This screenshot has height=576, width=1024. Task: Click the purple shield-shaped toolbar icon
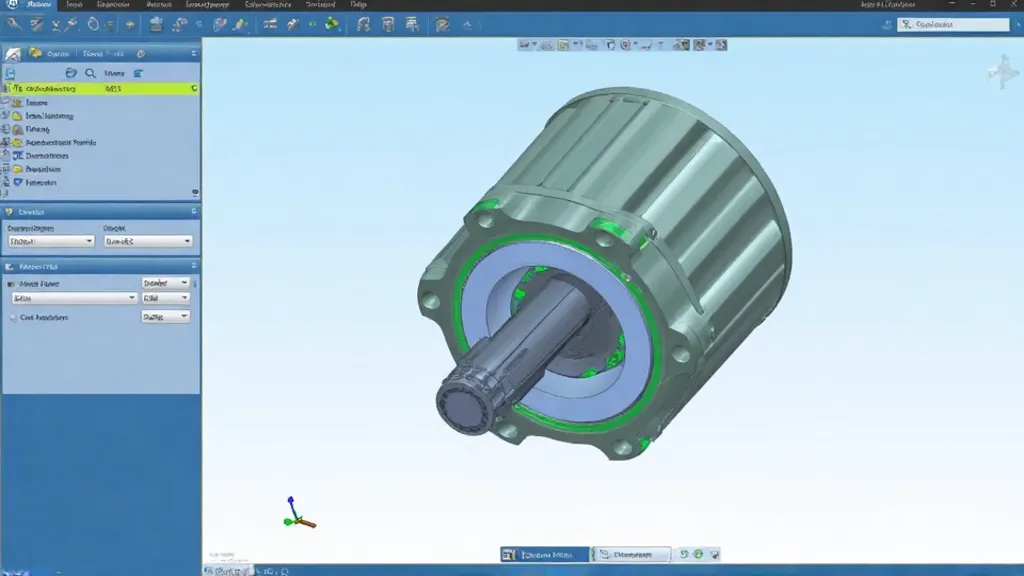pyautogui.click(x=219, y=25)
